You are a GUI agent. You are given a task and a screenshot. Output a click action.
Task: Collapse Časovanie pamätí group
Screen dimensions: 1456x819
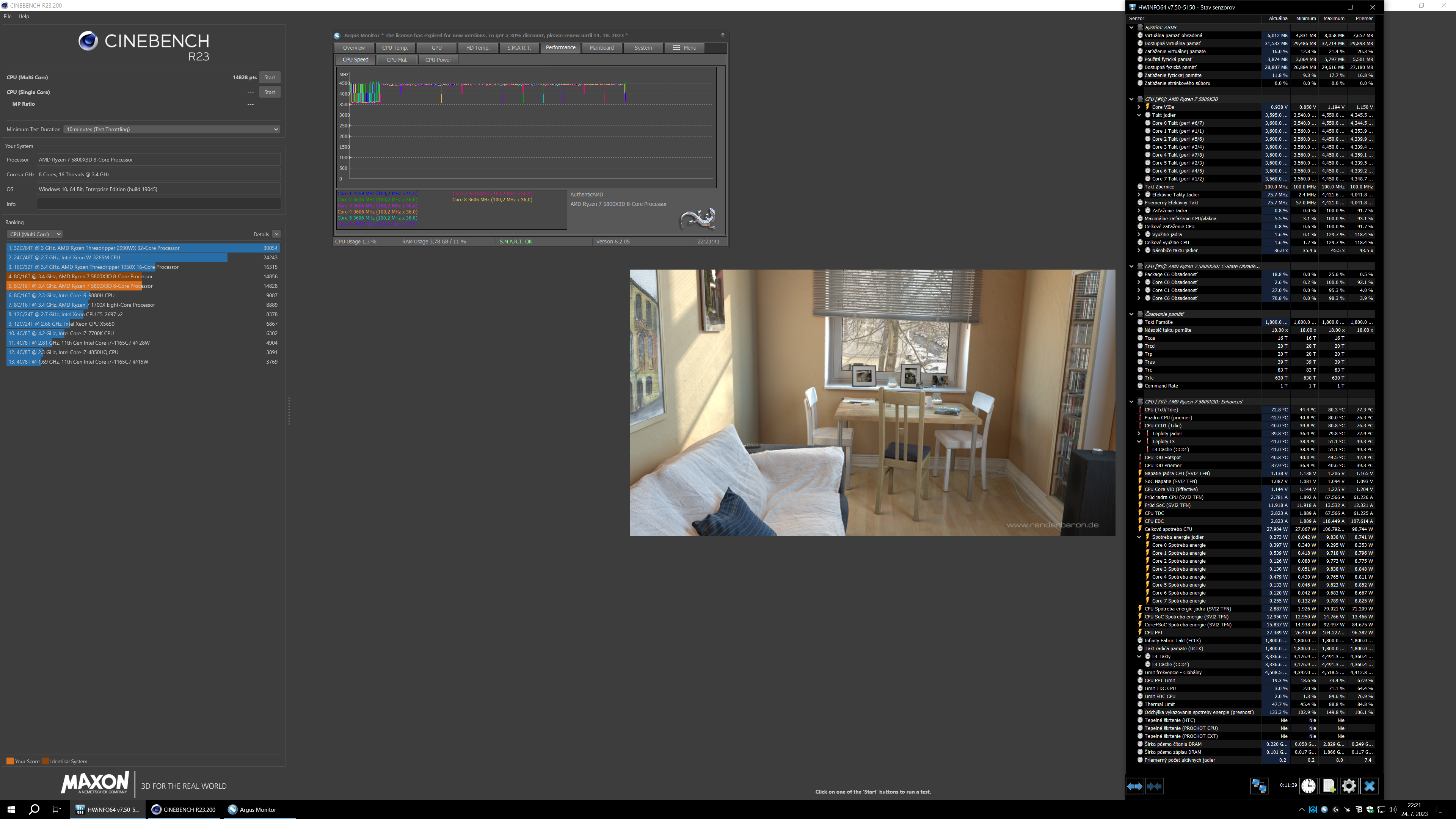[x=1131, y=314]
